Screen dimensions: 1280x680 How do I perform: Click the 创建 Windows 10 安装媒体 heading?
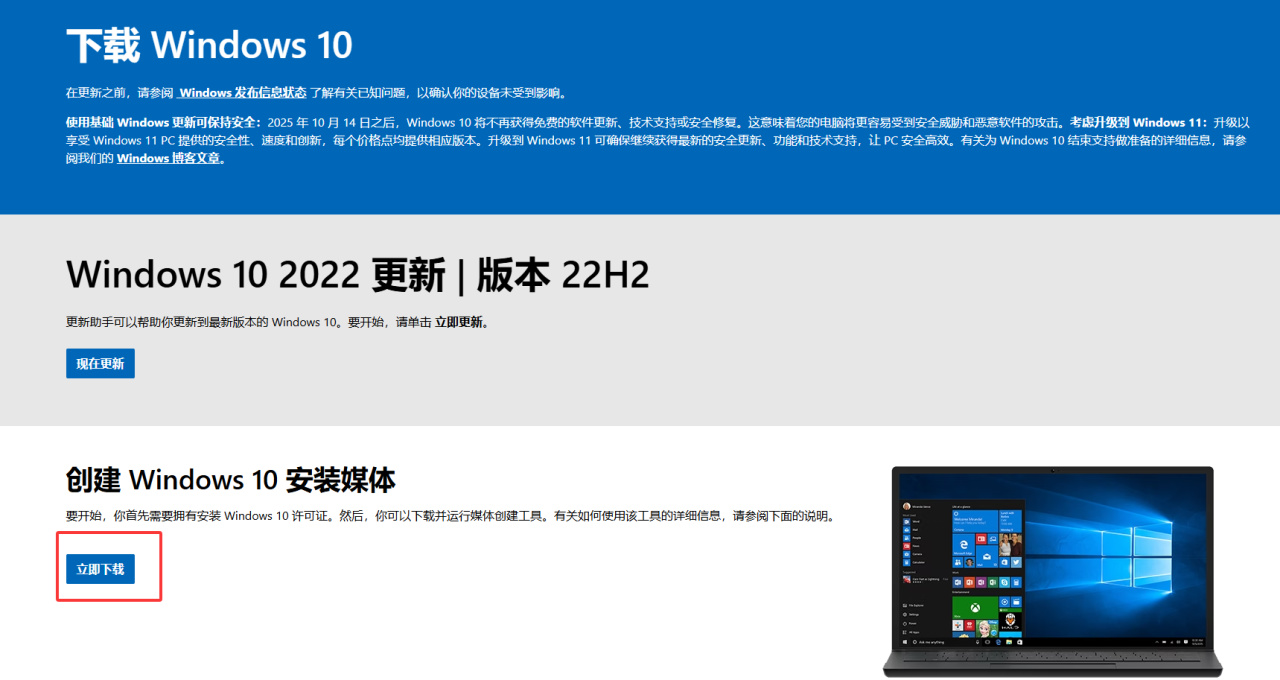click(x=230, y=480)
